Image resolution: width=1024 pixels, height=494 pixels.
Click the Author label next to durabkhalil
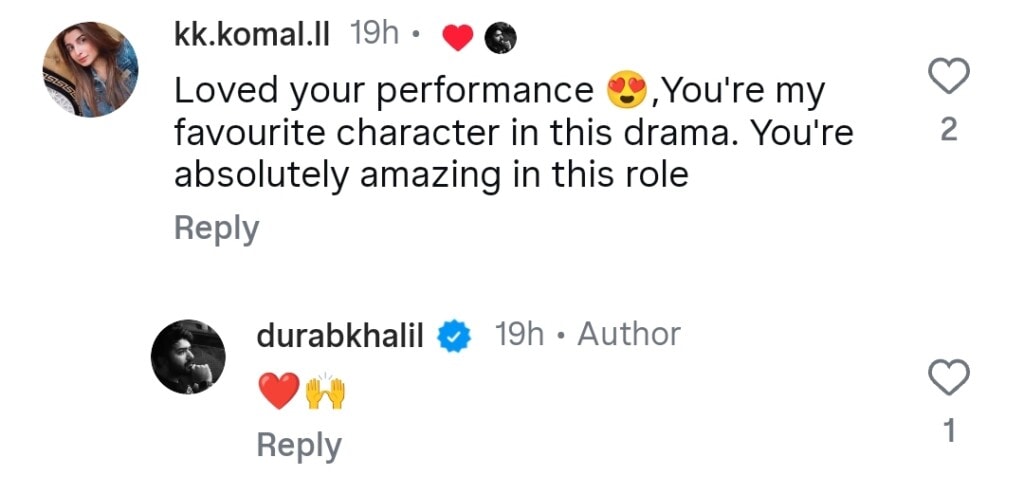[x=629, y=335]
